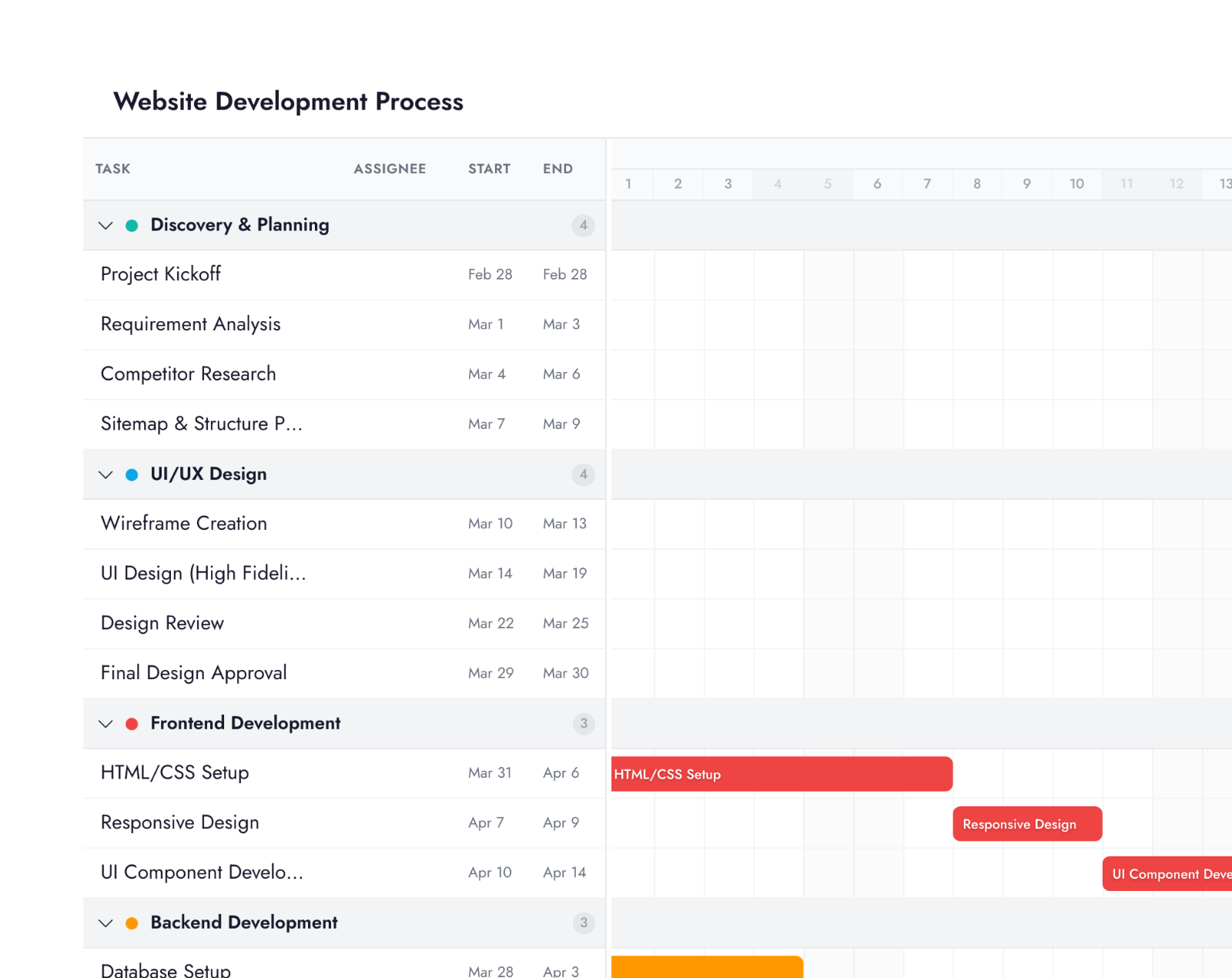1232x978 pixels.
Task: Open the Project Kickoff task row
Action: click(x=161, y=274)
